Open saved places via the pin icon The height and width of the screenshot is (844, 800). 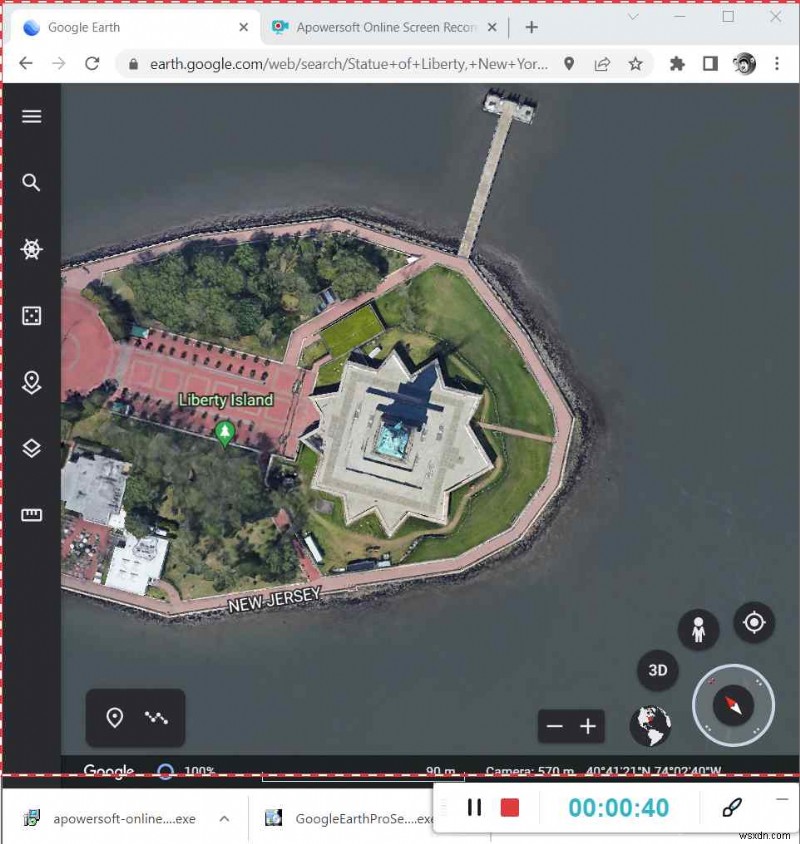(31, 383)
